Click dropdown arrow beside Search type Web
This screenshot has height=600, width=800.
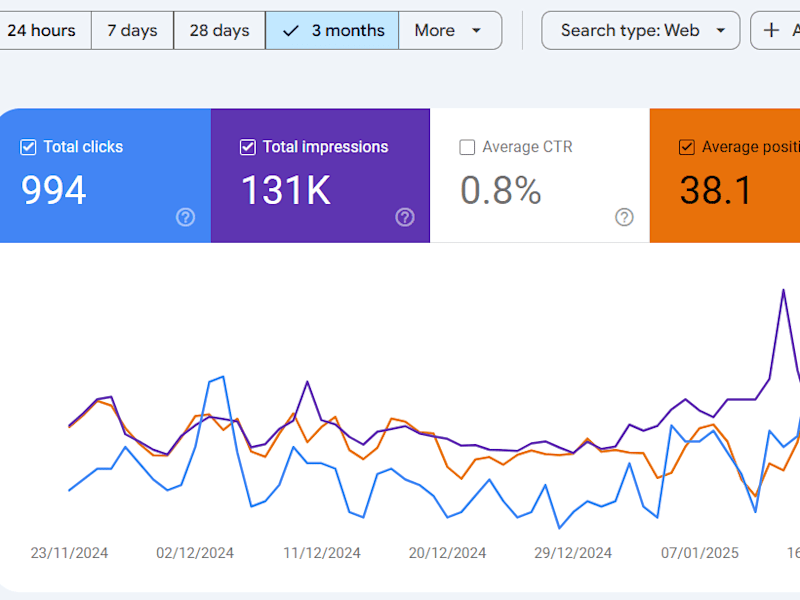(721, 31)
